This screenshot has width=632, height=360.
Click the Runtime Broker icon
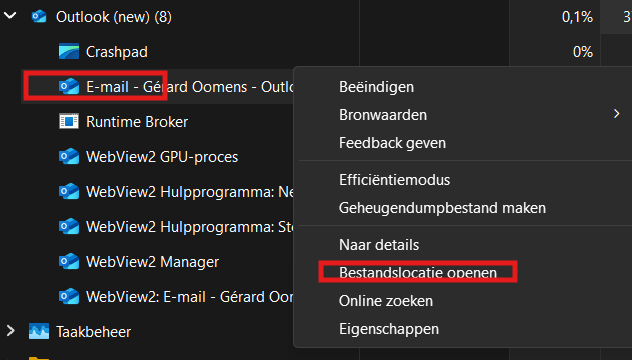[x=69, y=121]
